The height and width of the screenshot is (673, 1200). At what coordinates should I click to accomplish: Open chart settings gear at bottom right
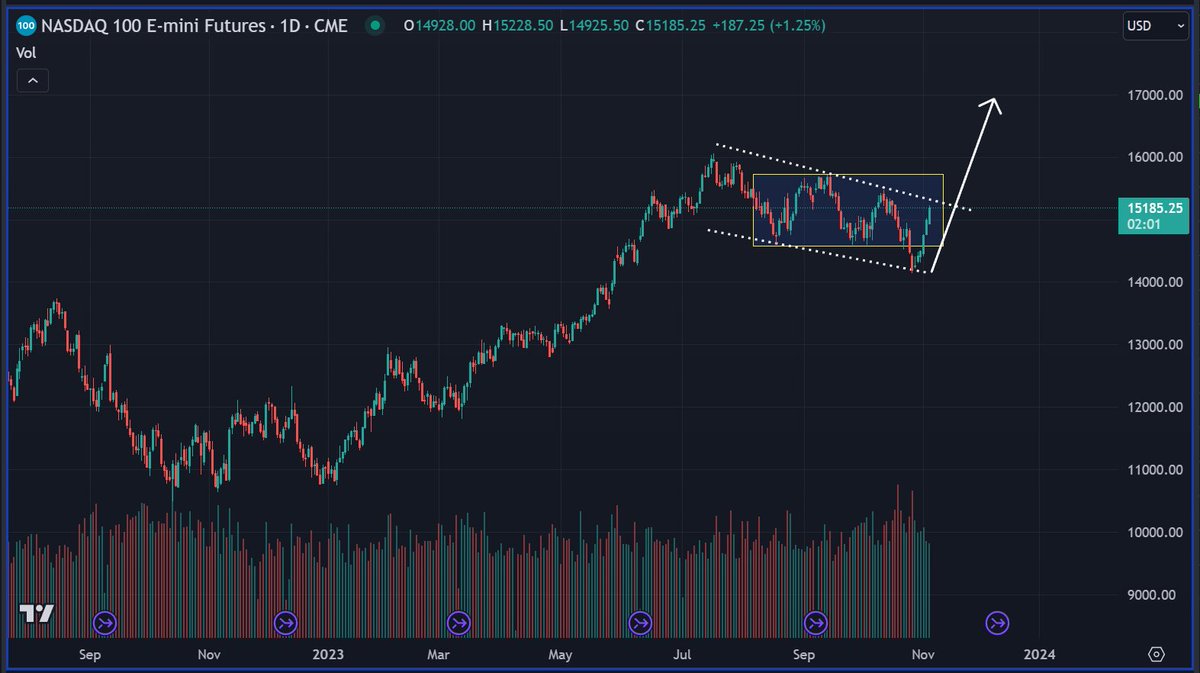pos(1157,654)
